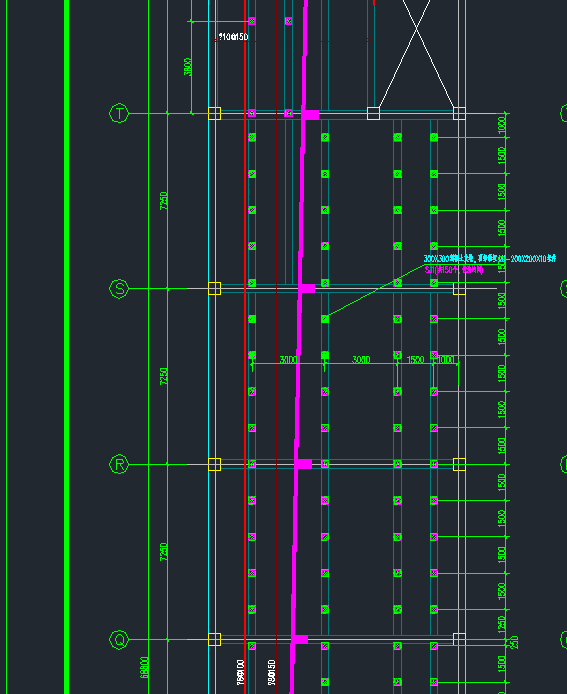
Task: Select the magenta SJ1 annotation text
Action: [x=454, y=270]
